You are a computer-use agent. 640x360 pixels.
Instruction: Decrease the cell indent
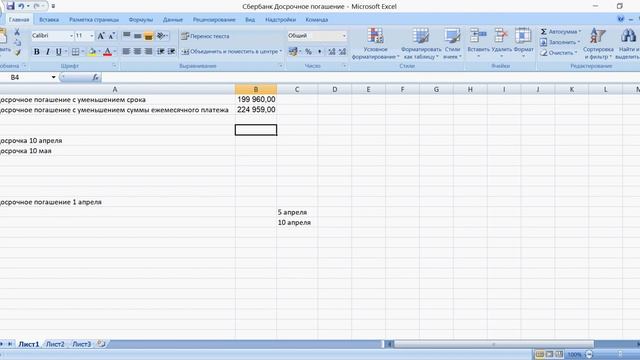[x=161, y=51]
